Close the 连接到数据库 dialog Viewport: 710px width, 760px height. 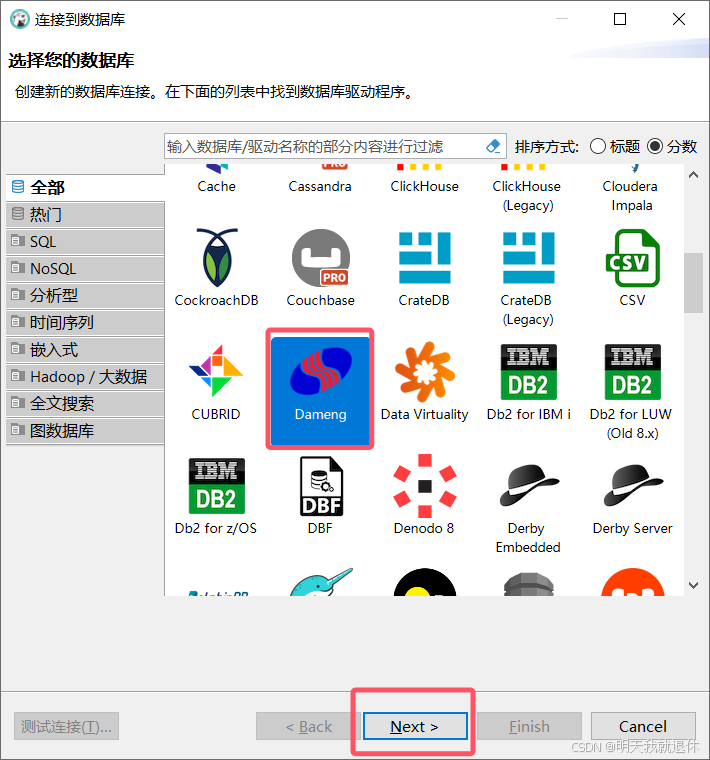[x=679, y=19]
